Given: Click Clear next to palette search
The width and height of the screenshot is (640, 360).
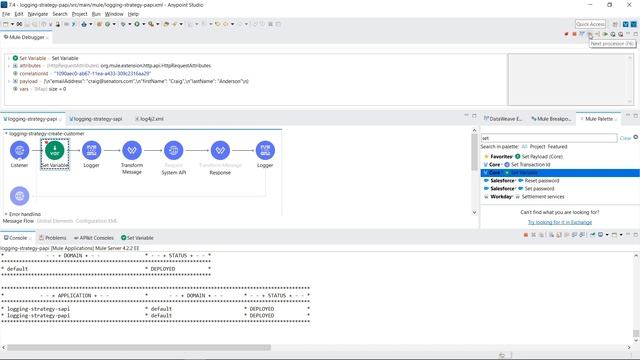Looking at the screenshot, I should click(625, 138).
